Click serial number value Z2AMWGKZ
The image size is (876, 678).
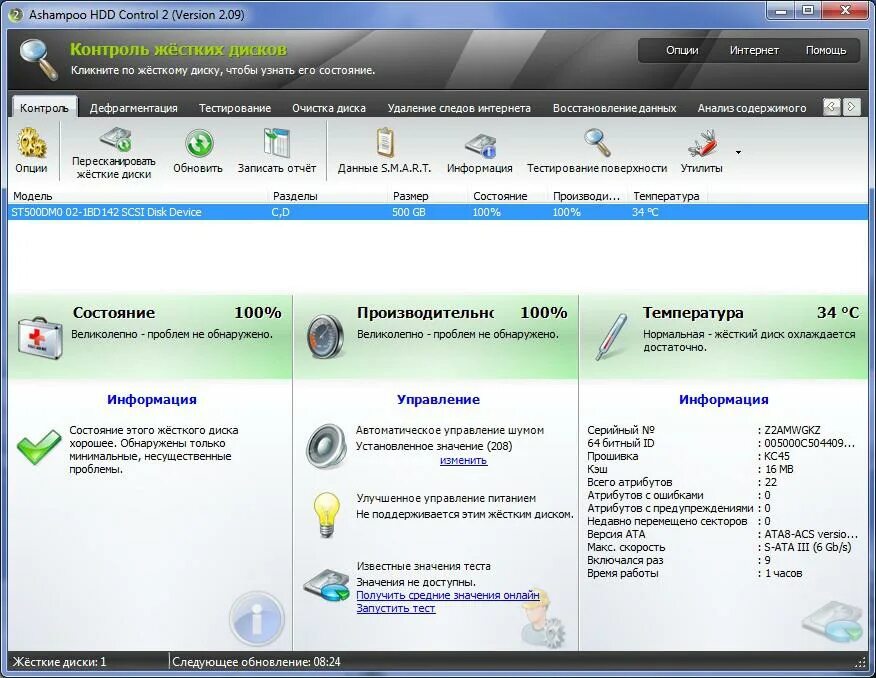(792, 430)
